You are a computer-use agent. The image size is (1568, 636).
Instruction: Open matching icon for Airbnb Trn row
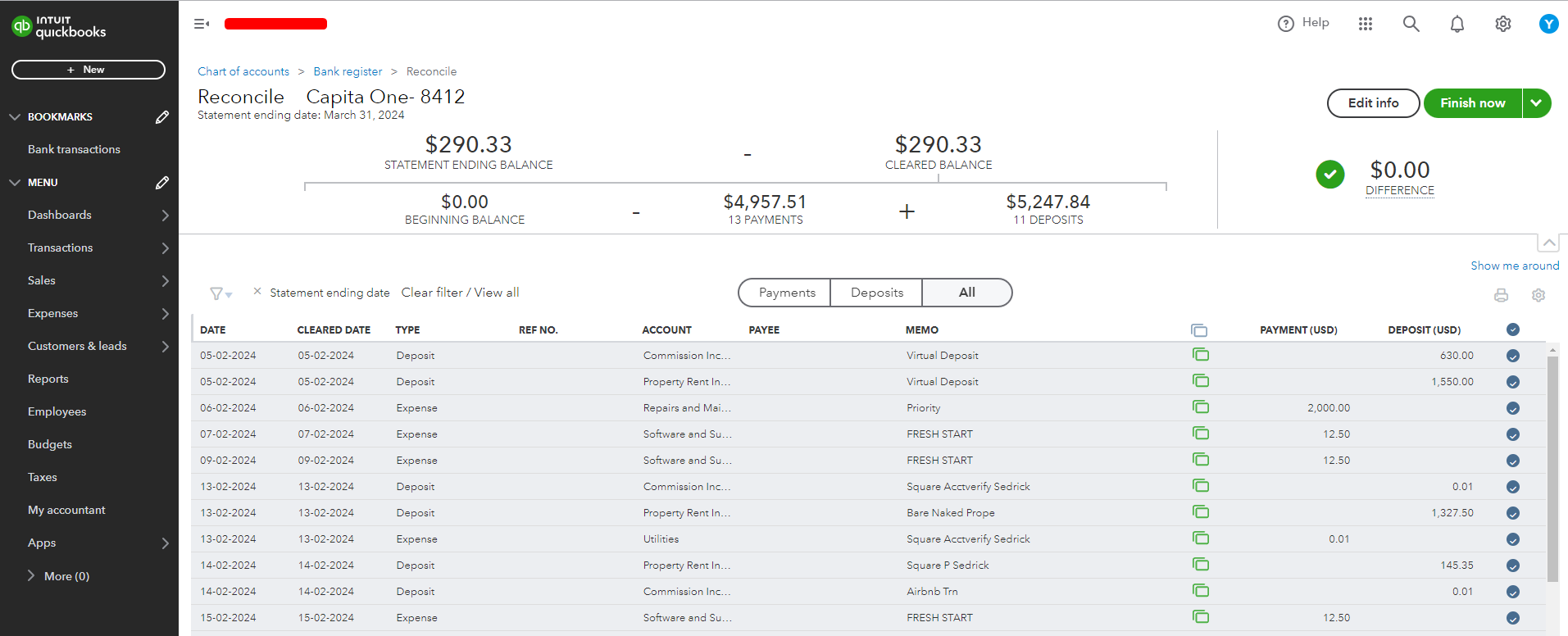pos(1201,591)
